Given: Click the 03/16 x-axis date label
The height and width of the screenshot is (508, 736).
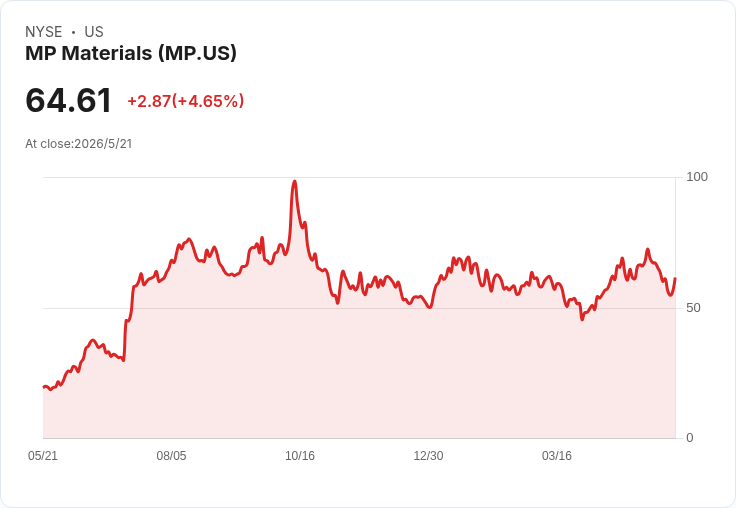Looking at the screenshot, I should click(x=557, y=455).
